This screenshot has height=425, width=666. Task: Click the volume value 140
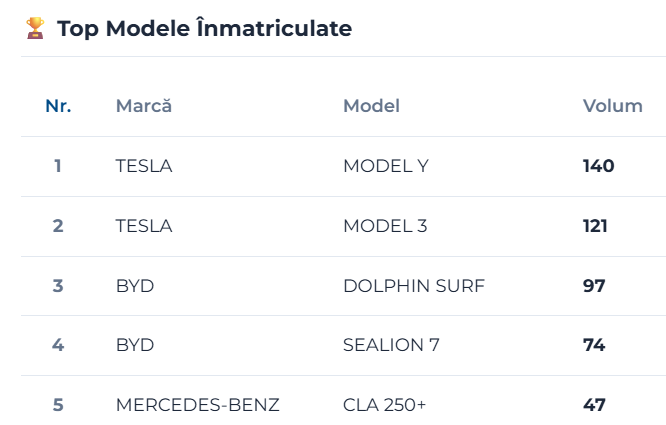[598, 166]
